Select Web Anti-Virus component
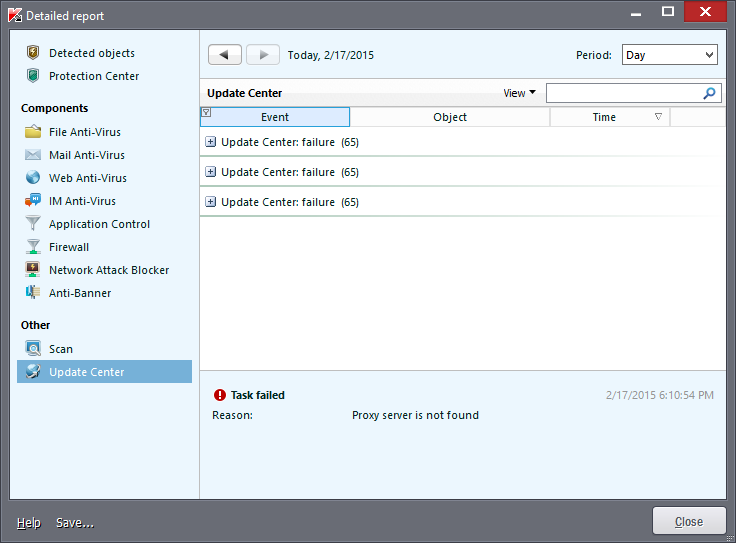736x543 pixels. point(88,178)
